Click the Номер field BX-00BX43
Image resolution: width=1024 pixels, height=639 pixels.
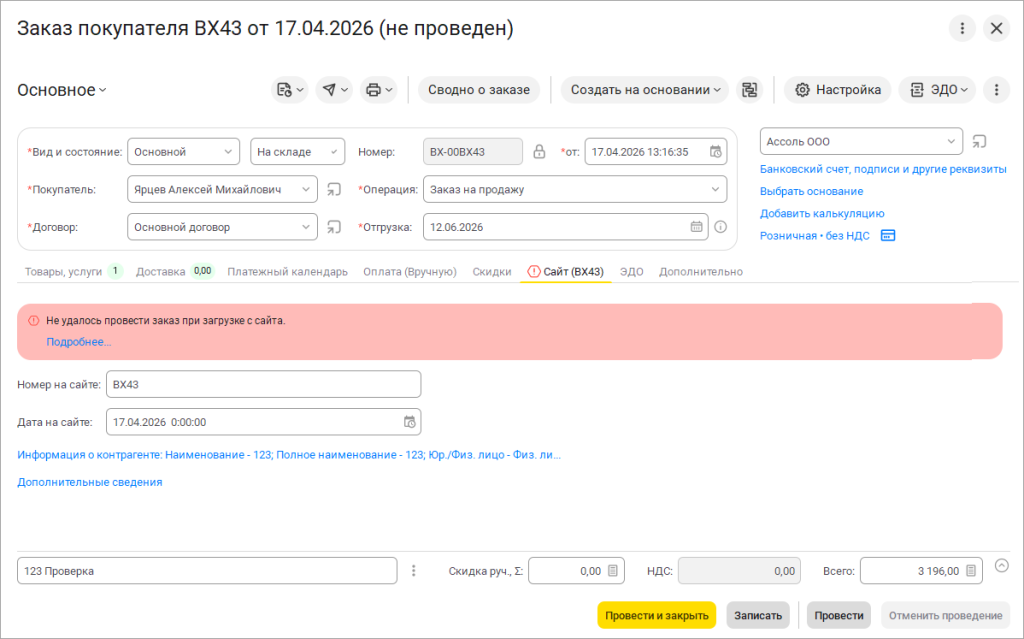(x=473, y=152)
